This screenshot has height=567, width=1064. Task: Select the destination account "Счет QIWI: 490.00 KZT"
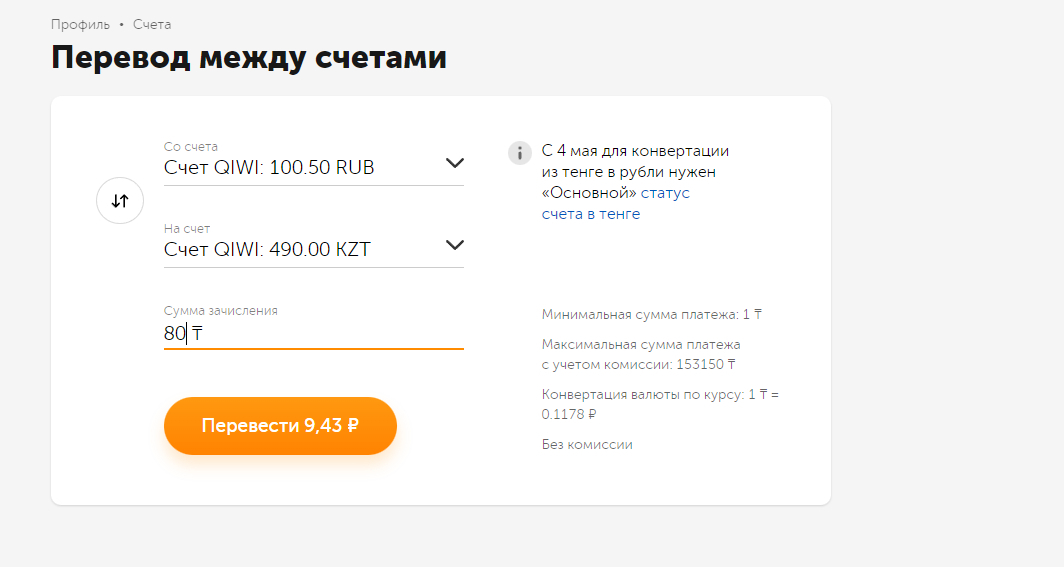267,250
